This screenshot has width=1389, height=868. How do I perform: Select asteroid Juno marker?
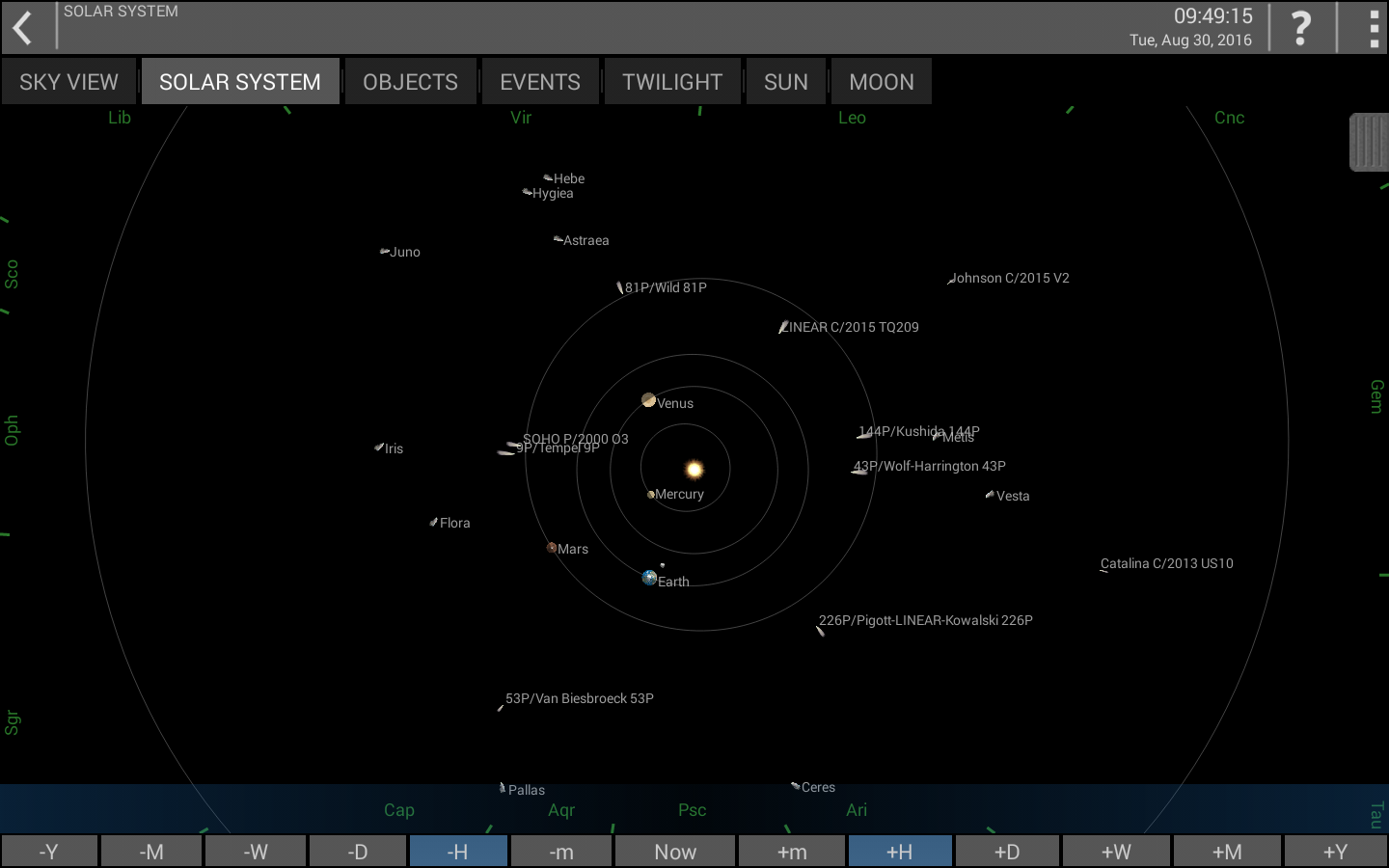[385, 252]
